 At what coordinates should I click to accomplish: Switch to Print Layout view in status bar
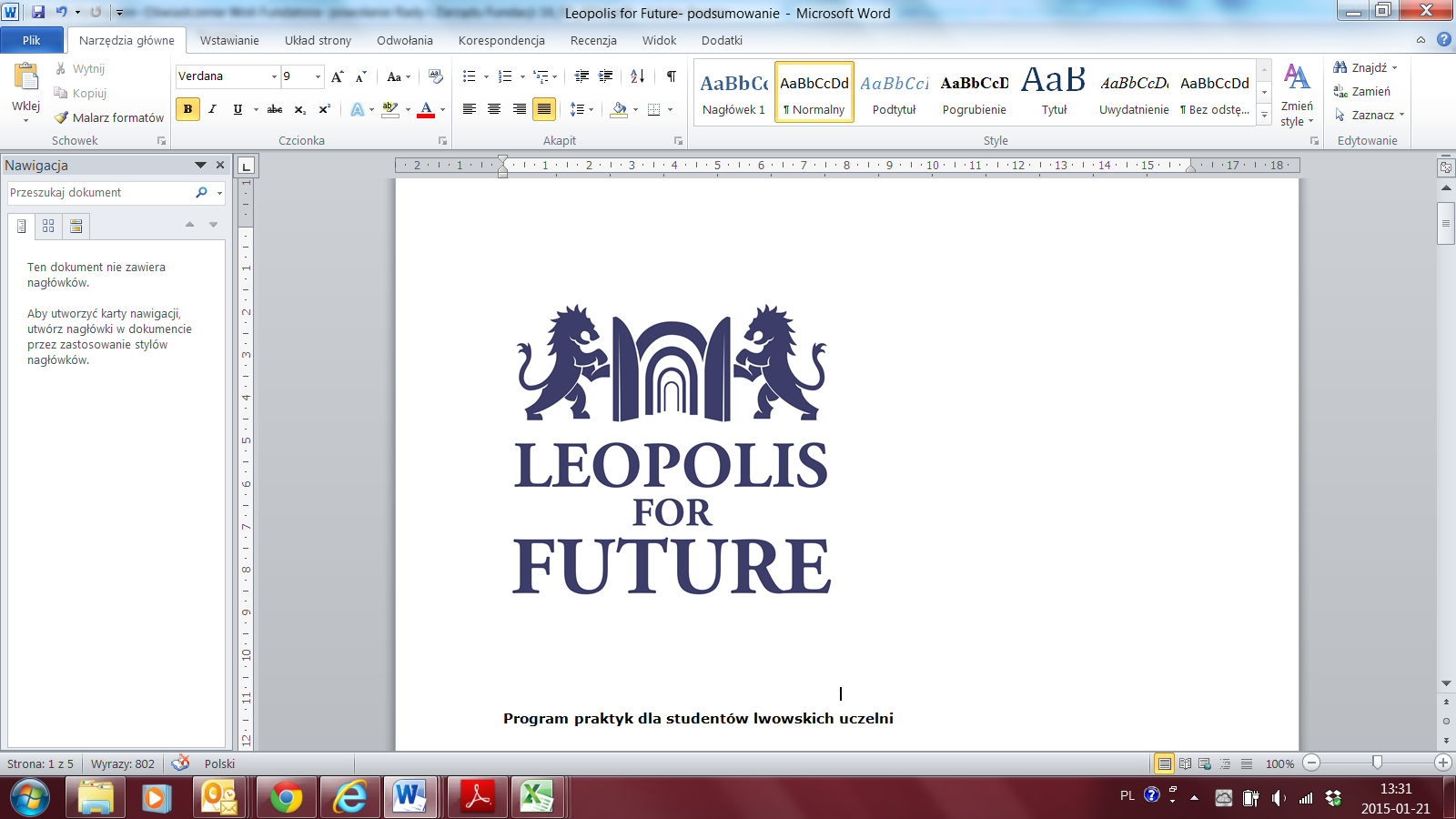click(x=1164, y=763)
